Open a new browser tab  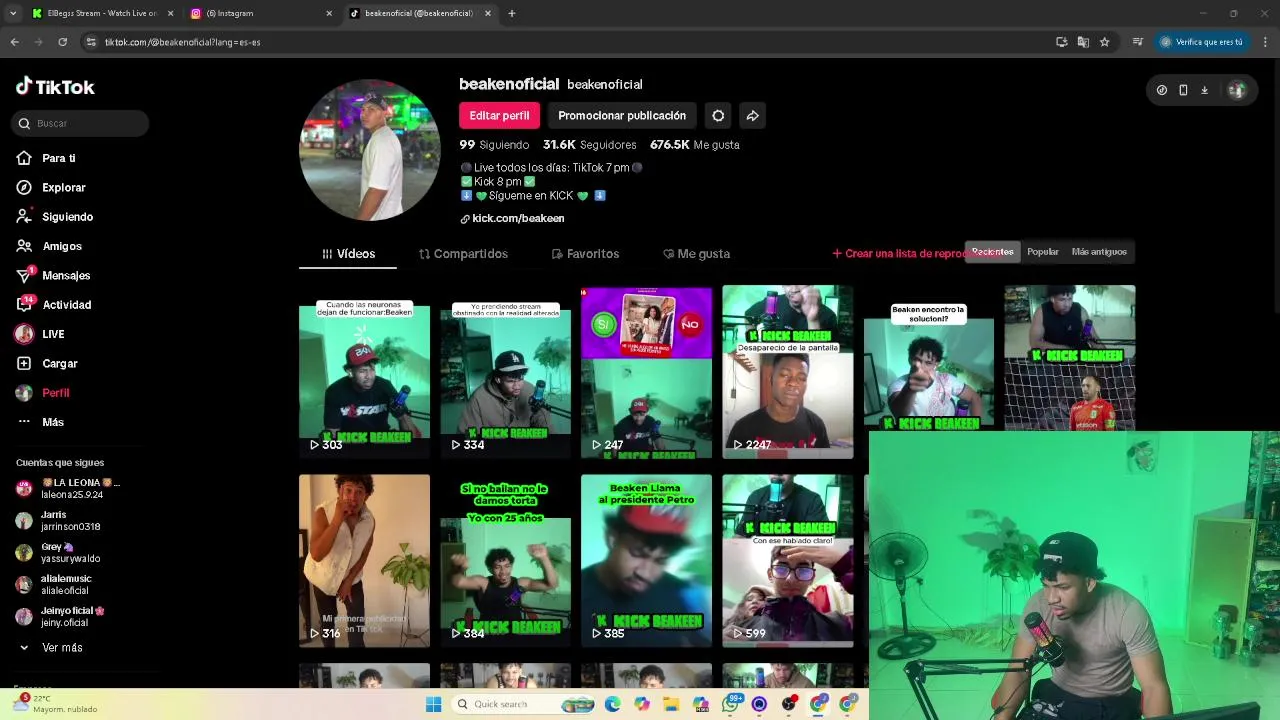(x=511, y=13)
